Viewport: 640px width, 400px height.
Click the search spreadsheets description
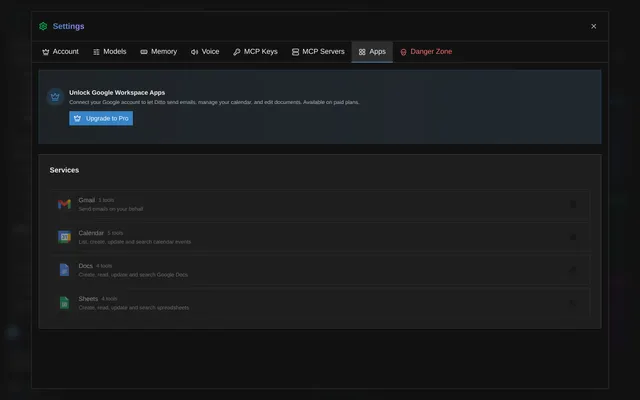[134, 308]
